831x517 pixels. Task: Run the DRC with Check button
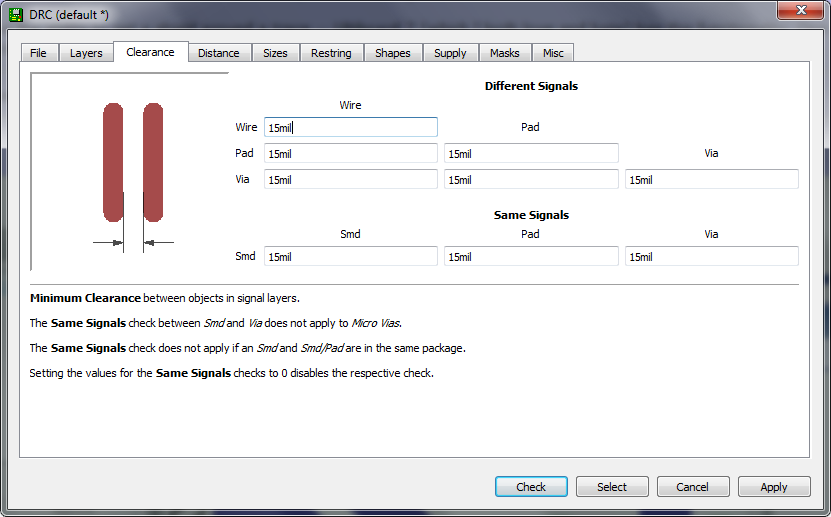531,486
